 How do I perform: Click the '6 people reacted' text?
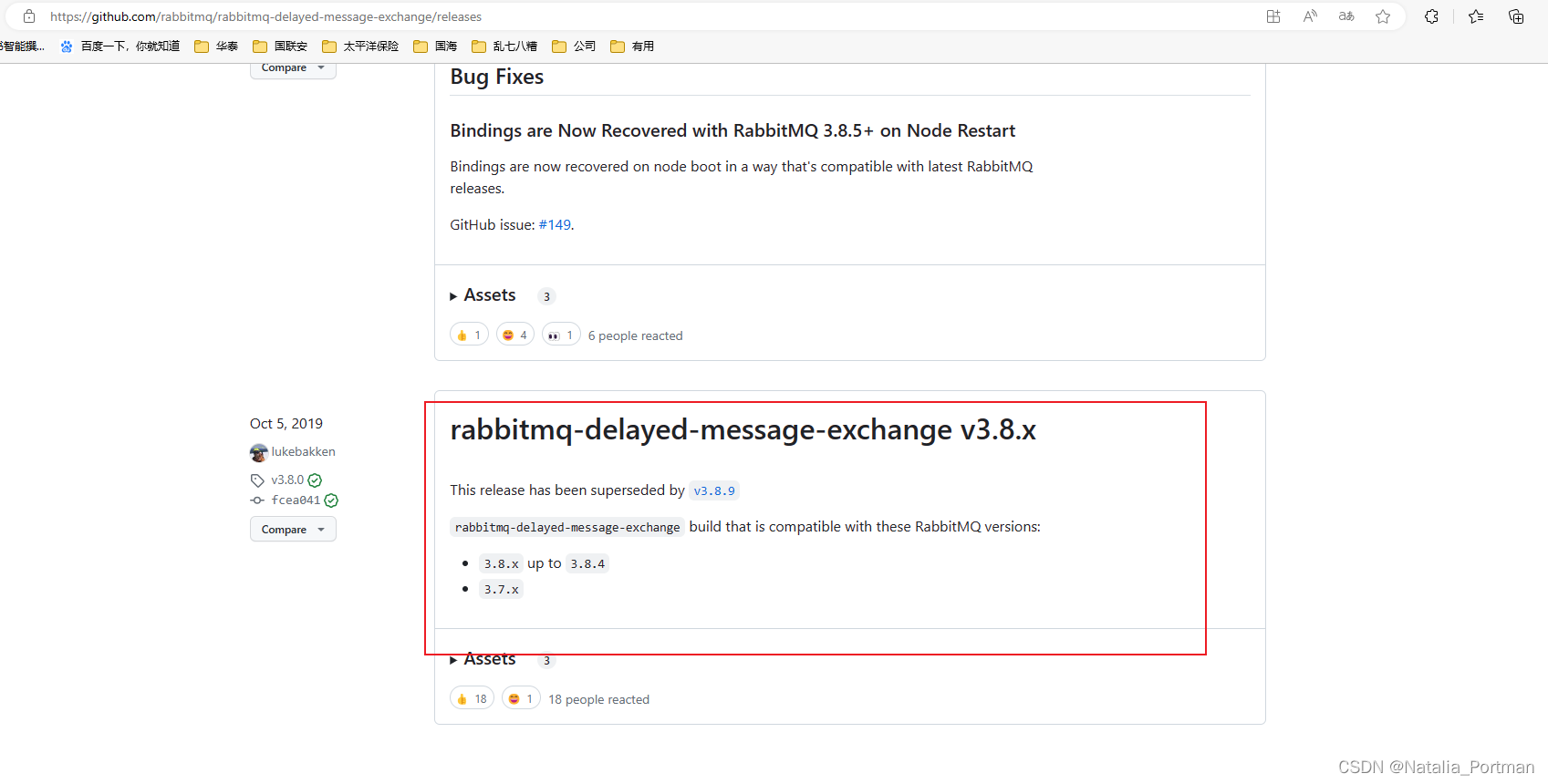pos(636,336)
